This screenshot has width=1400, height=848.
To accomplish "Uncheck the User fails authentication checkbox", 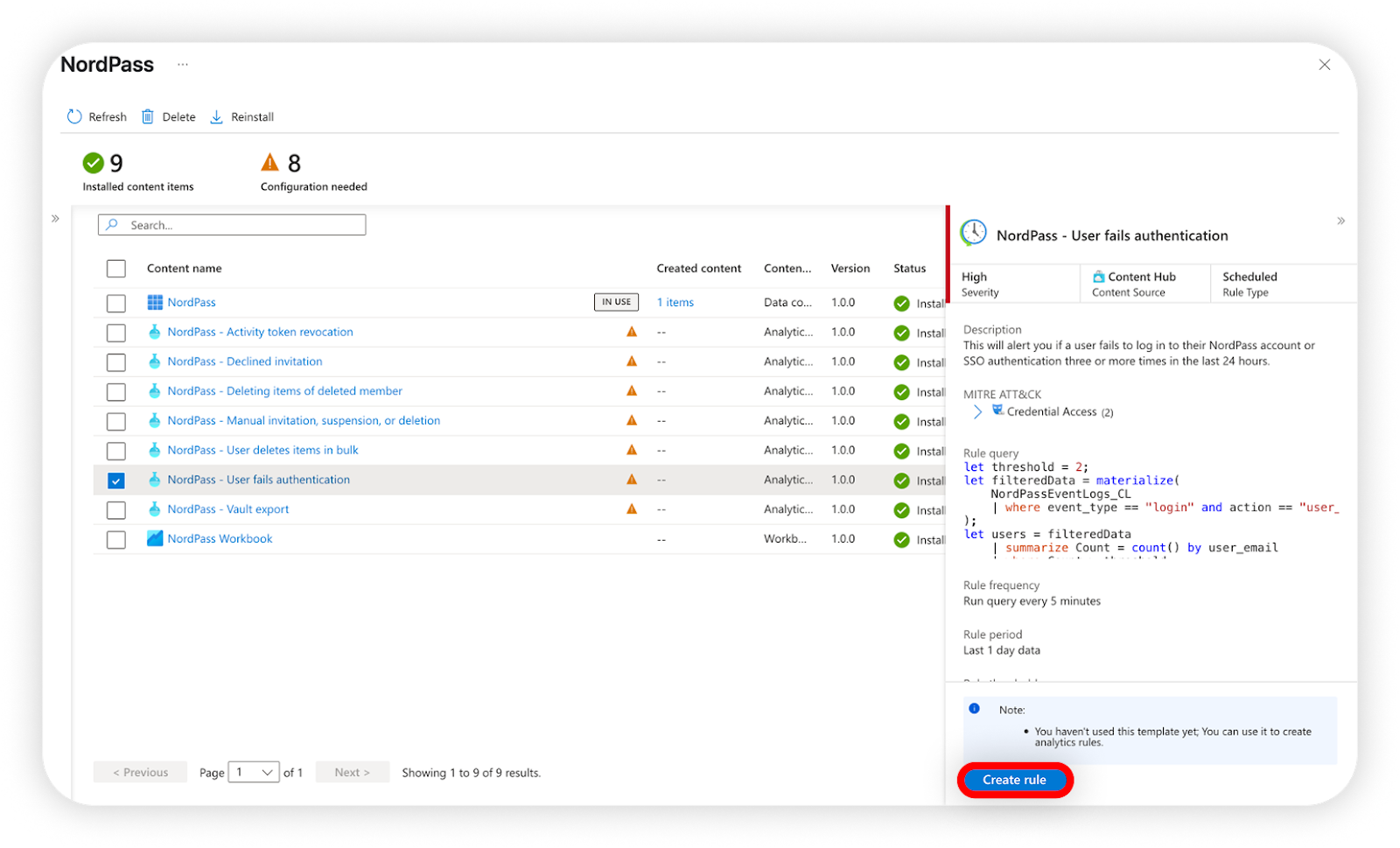I will (x=116, y=480).
